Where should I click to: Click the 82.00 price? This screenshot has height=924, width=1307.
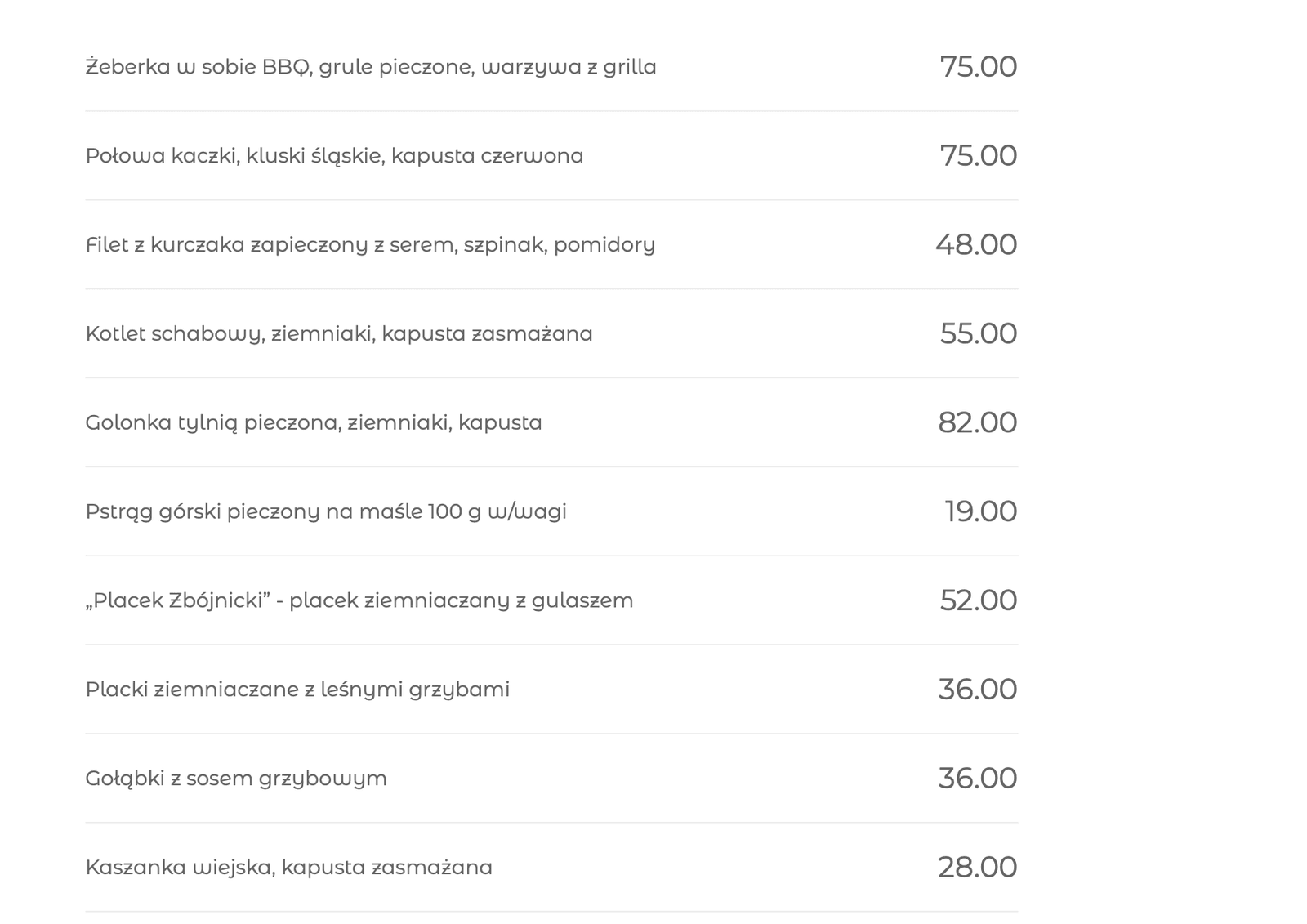(x=977, y=423)
